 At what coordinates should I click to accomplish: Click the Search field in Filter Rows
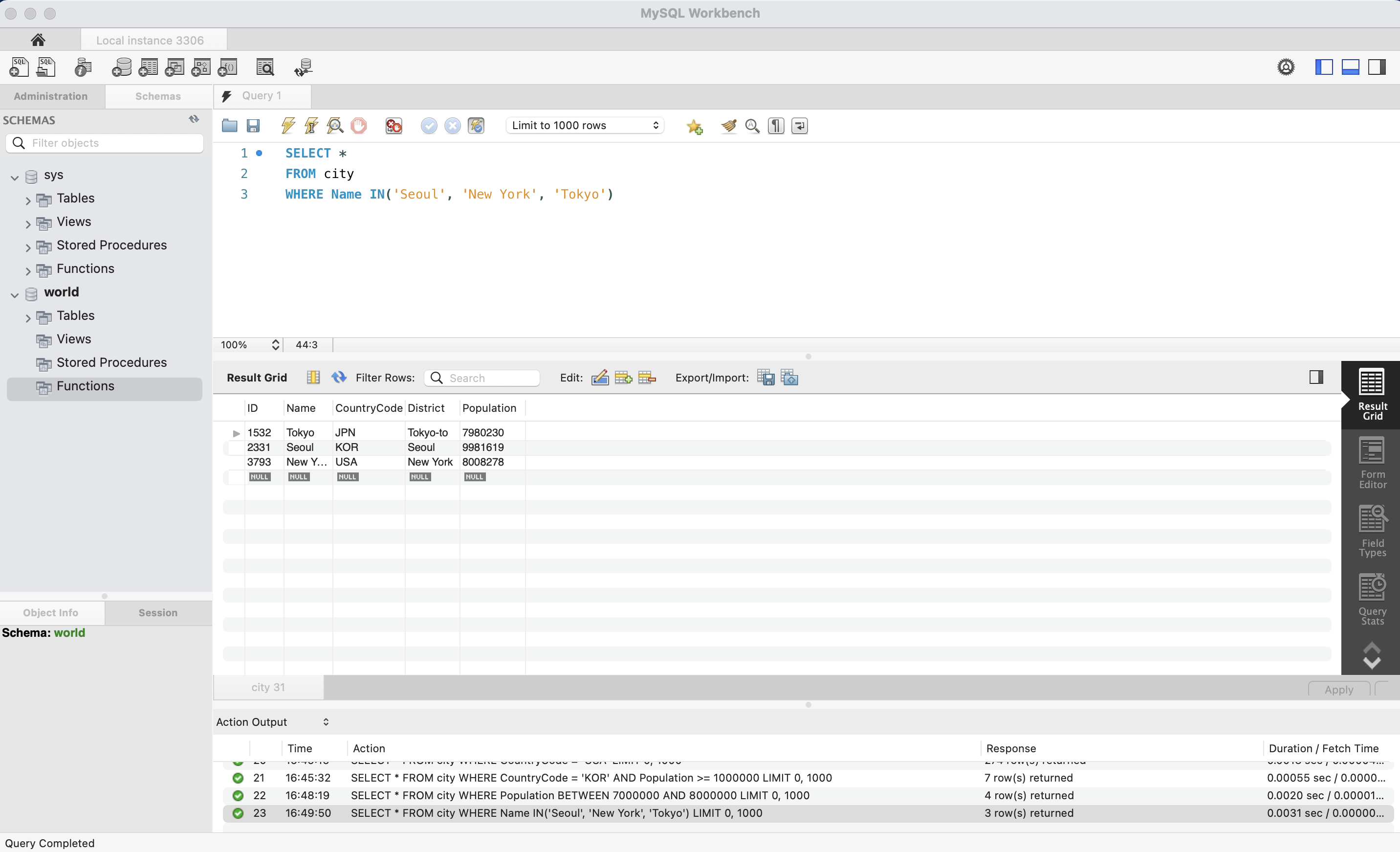point(489,378)
